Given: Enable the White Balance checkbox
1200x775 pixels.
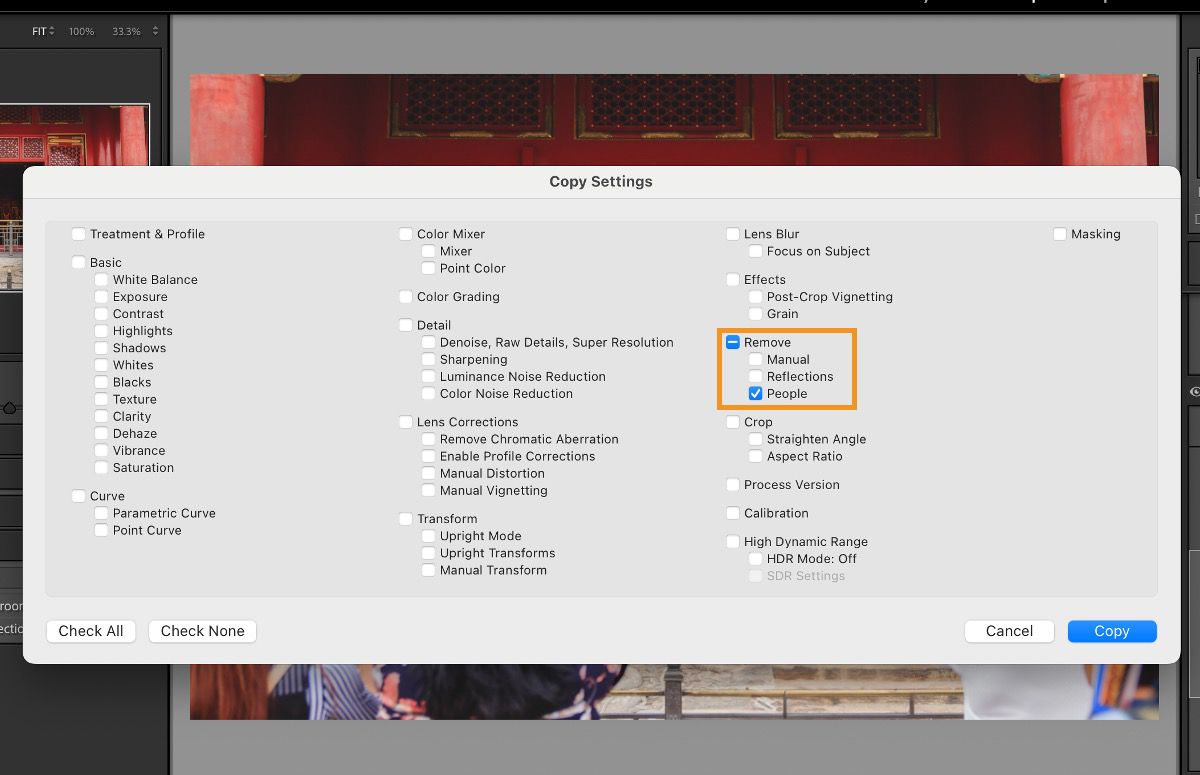Looking at the screenshot, I should click(x=101, y=280).
